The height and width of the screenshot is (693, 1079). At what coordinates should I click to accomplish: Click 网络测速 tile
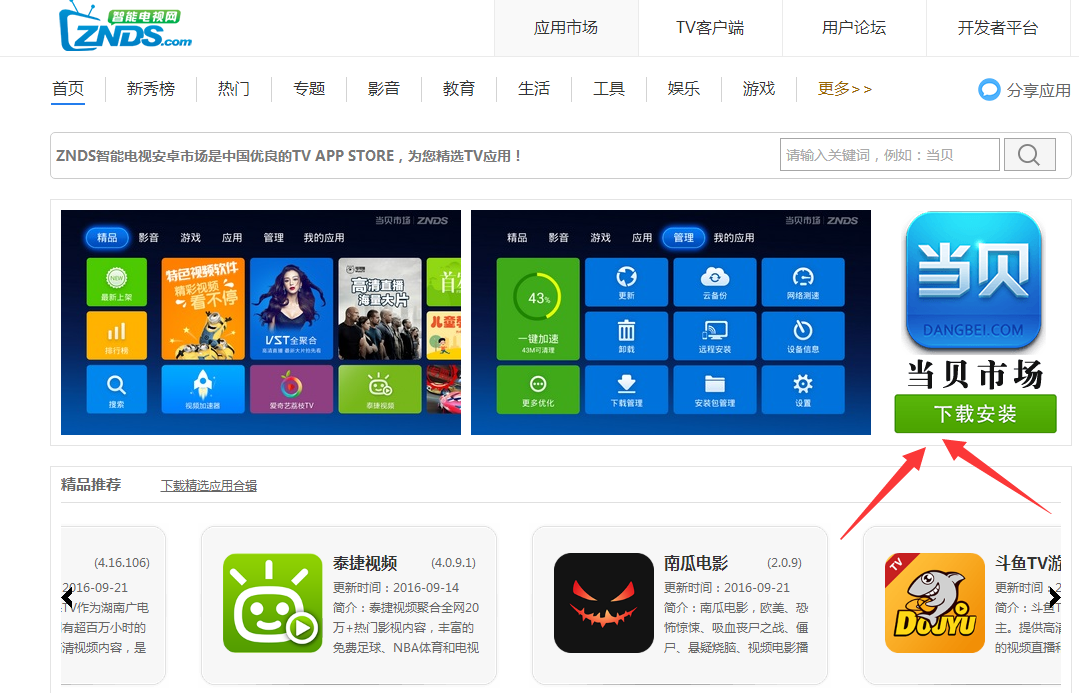point(803,281)
